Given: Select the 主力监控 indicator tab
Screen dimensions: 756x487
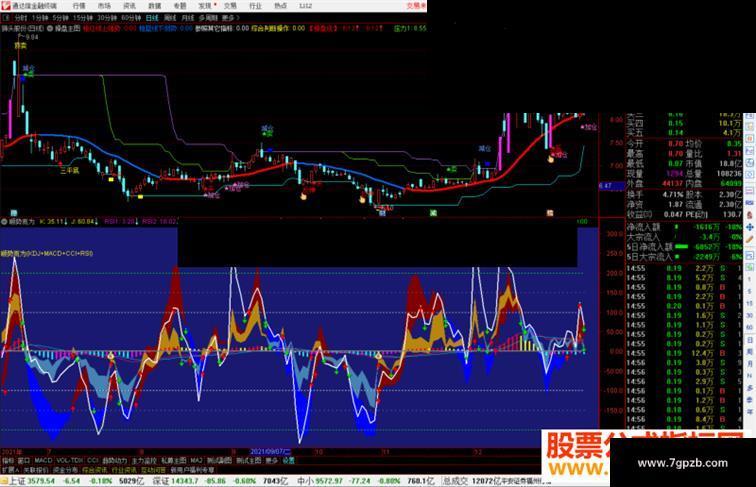Looking at the screenshot, I should click(144, 460).
